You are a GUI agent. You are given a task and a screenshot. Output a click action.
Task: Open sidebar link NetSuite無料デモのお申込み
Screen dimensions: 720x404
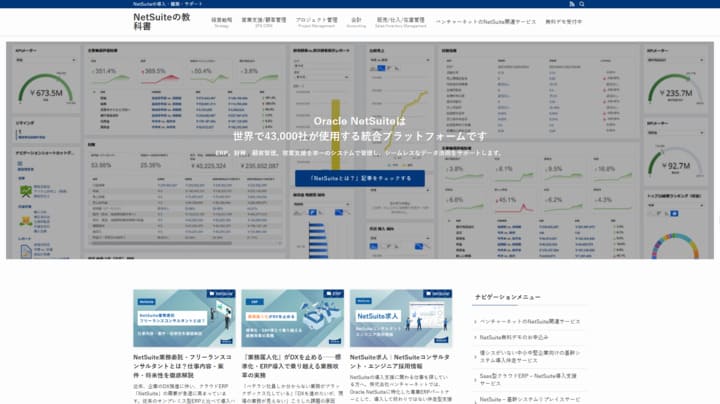pyautogui.click(x=514, y=337)
